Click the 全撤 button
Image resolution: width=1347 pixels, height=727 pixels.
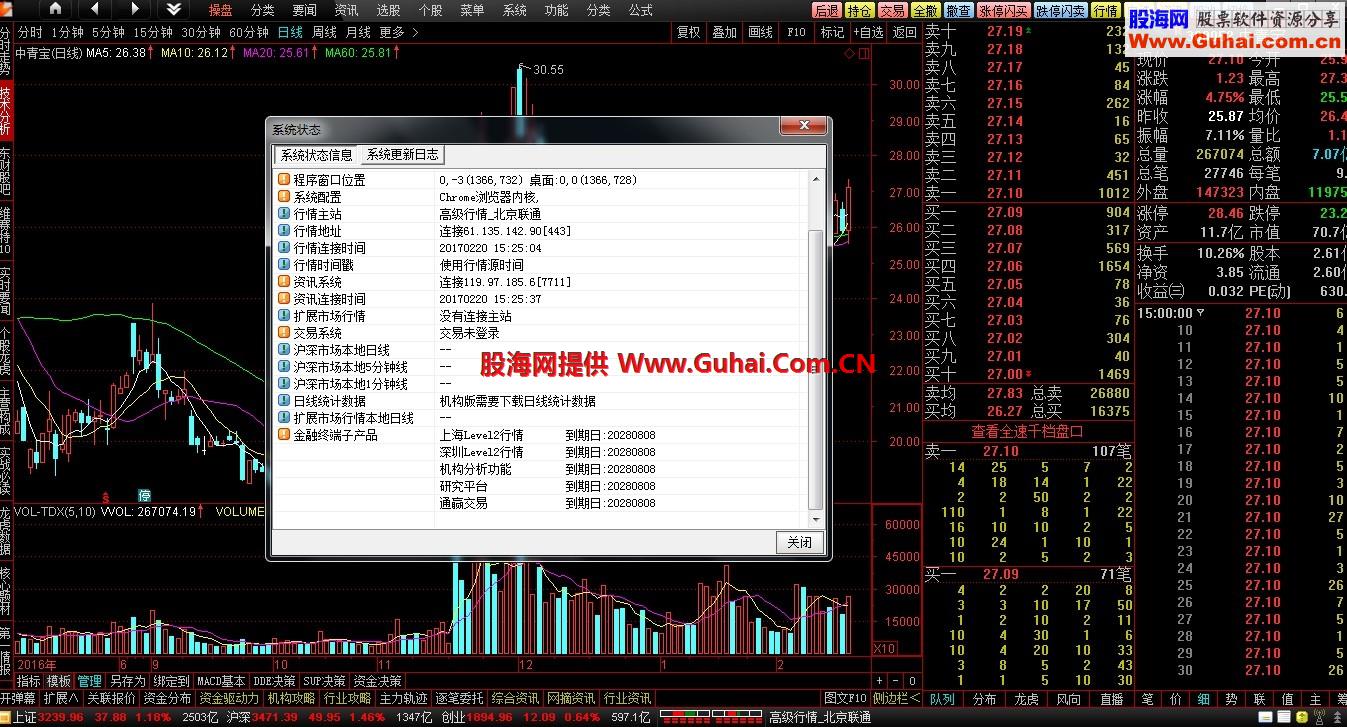pyautogui.click(x=925, y=10)
